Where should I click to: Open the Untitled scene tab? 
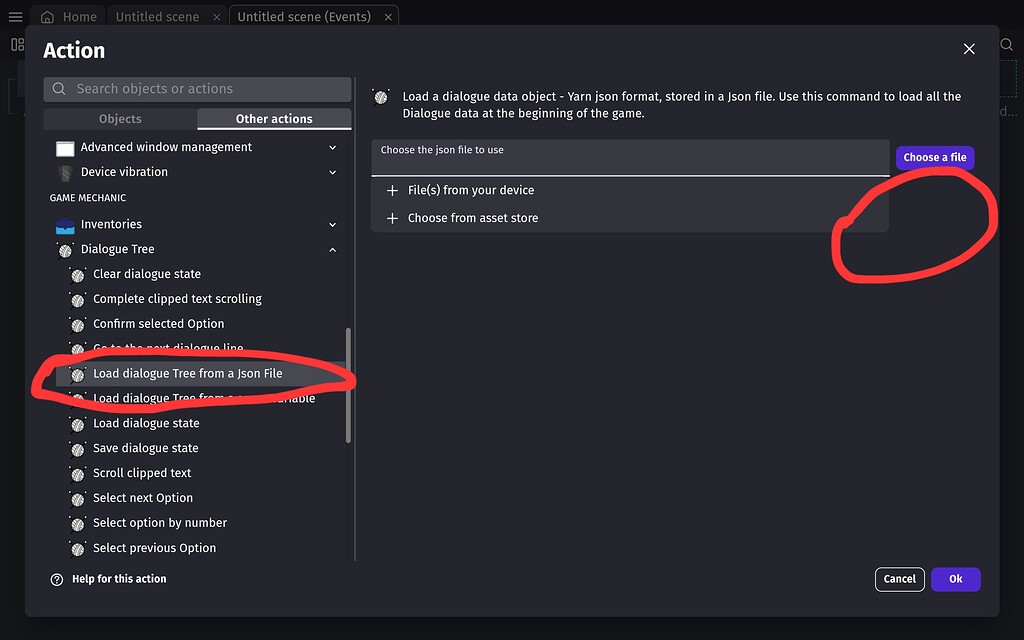pyautogui.click(x=157, y=16)
